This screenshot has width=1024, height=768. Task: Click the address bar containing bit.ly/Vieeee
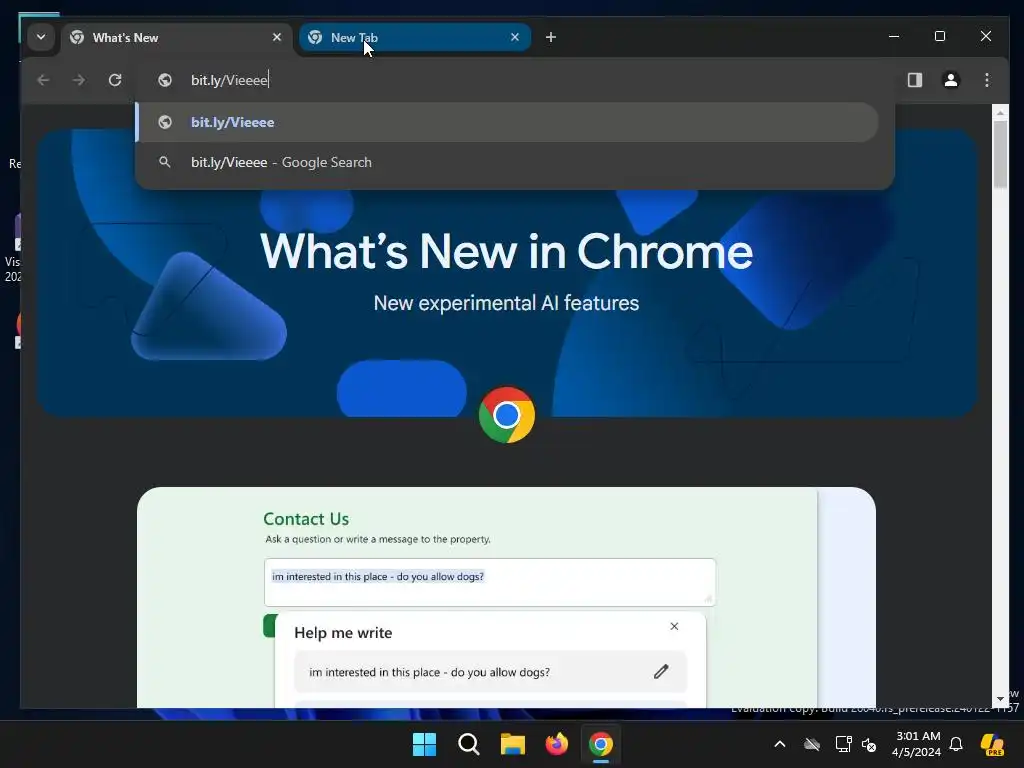(516, 80)
